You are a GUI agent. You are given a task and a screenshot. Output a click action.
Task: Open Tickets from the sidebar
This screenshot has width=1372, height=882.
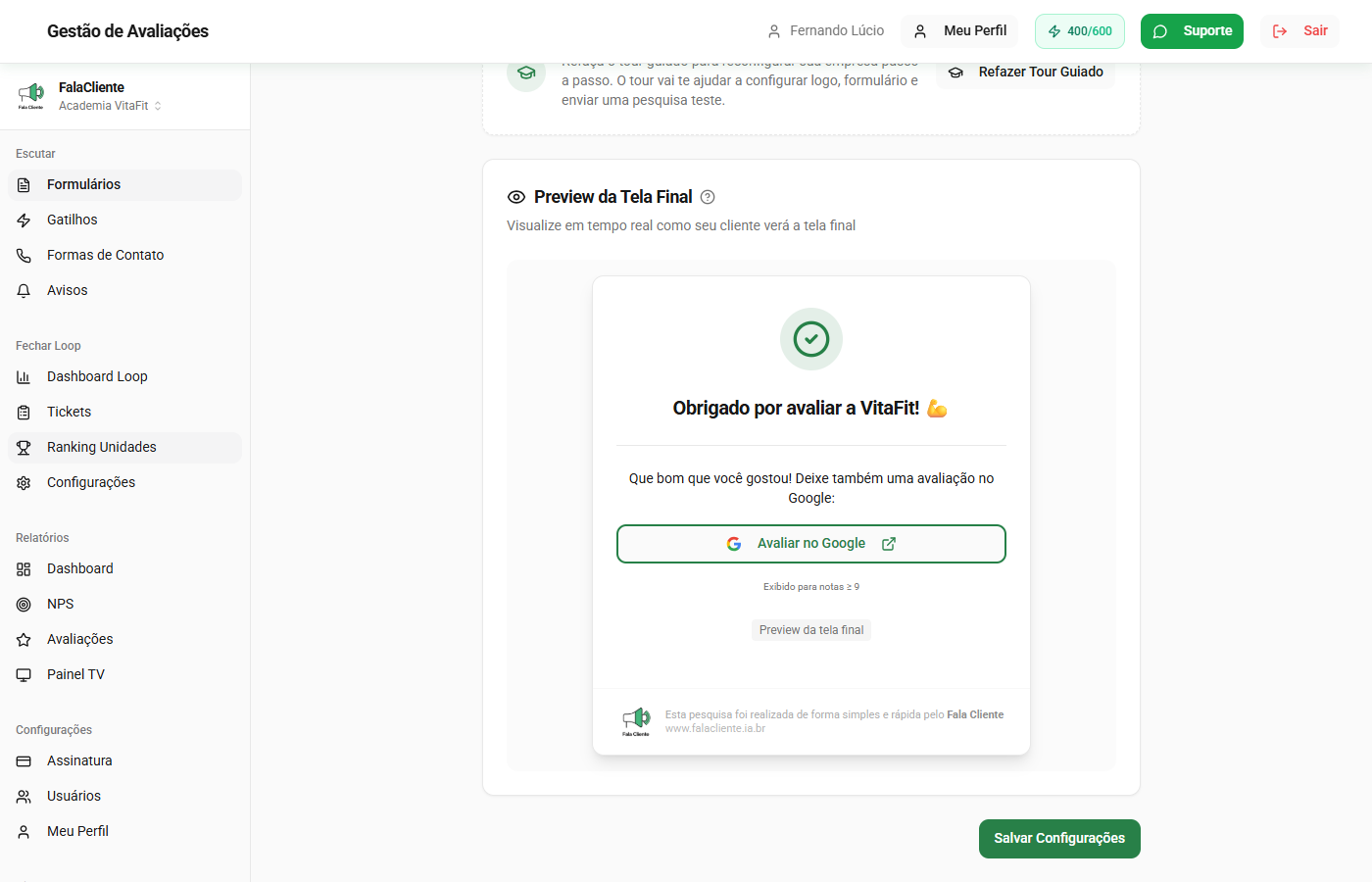point(69,413)
